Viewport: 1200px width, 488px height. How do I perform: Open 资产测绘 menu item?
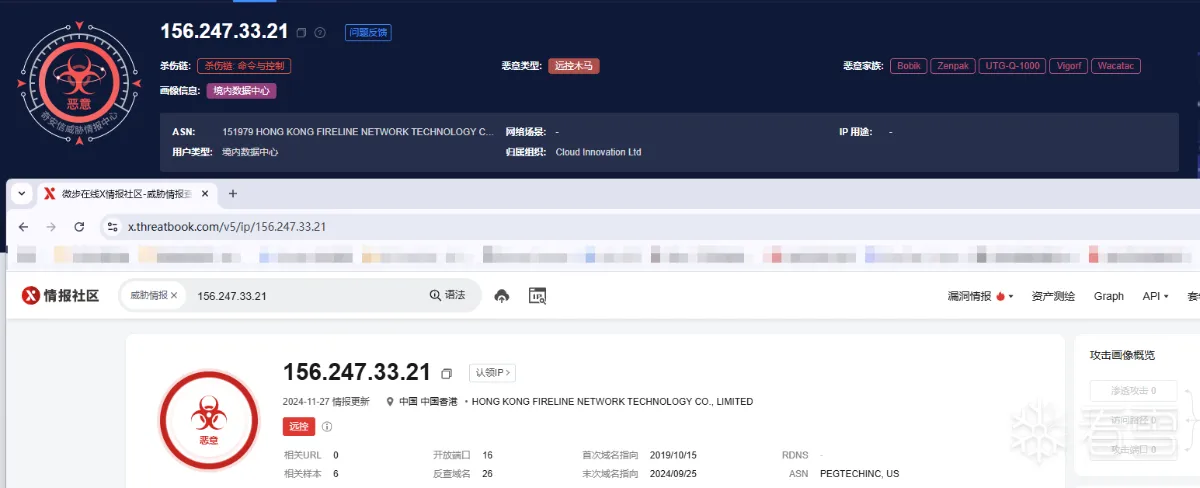click(x=1053, y=296)
